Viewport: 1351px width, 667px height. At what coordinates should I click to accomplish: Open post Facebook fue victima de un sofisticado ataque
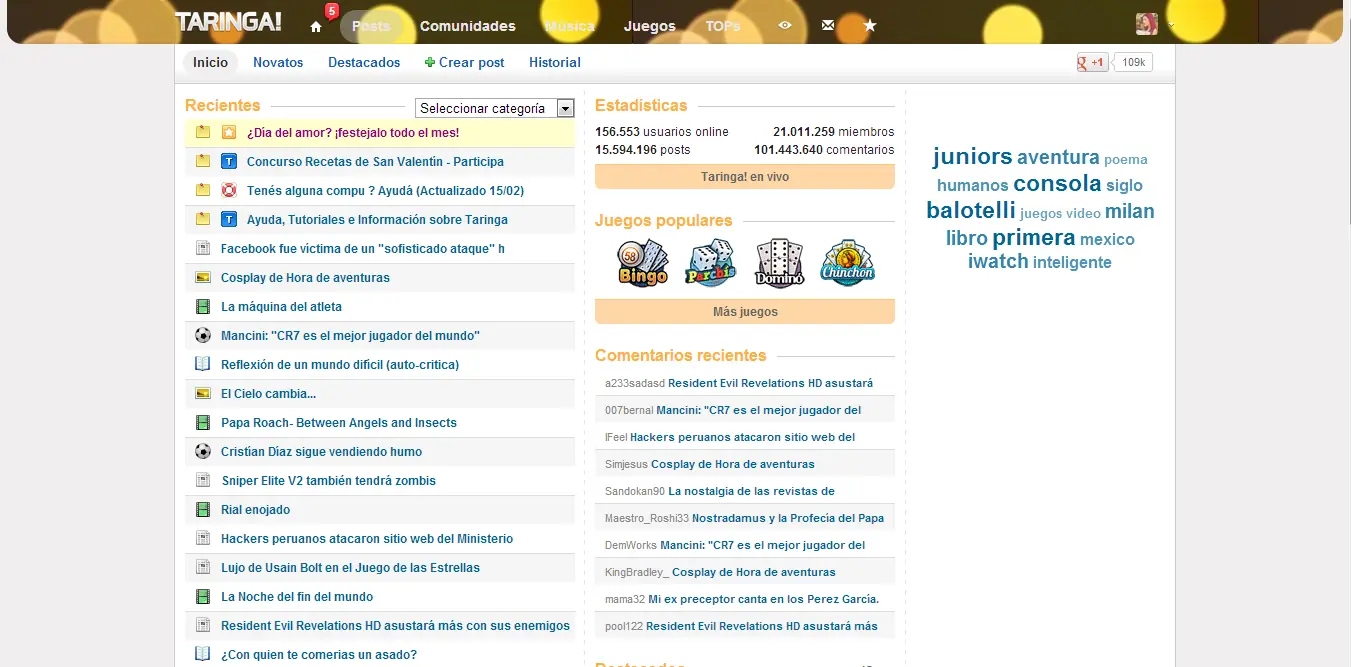(363, 248)
